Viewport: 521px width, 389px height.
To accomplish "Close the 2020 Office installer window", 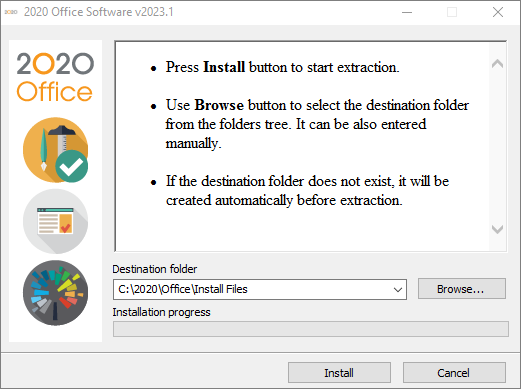I will pos(498,12).
